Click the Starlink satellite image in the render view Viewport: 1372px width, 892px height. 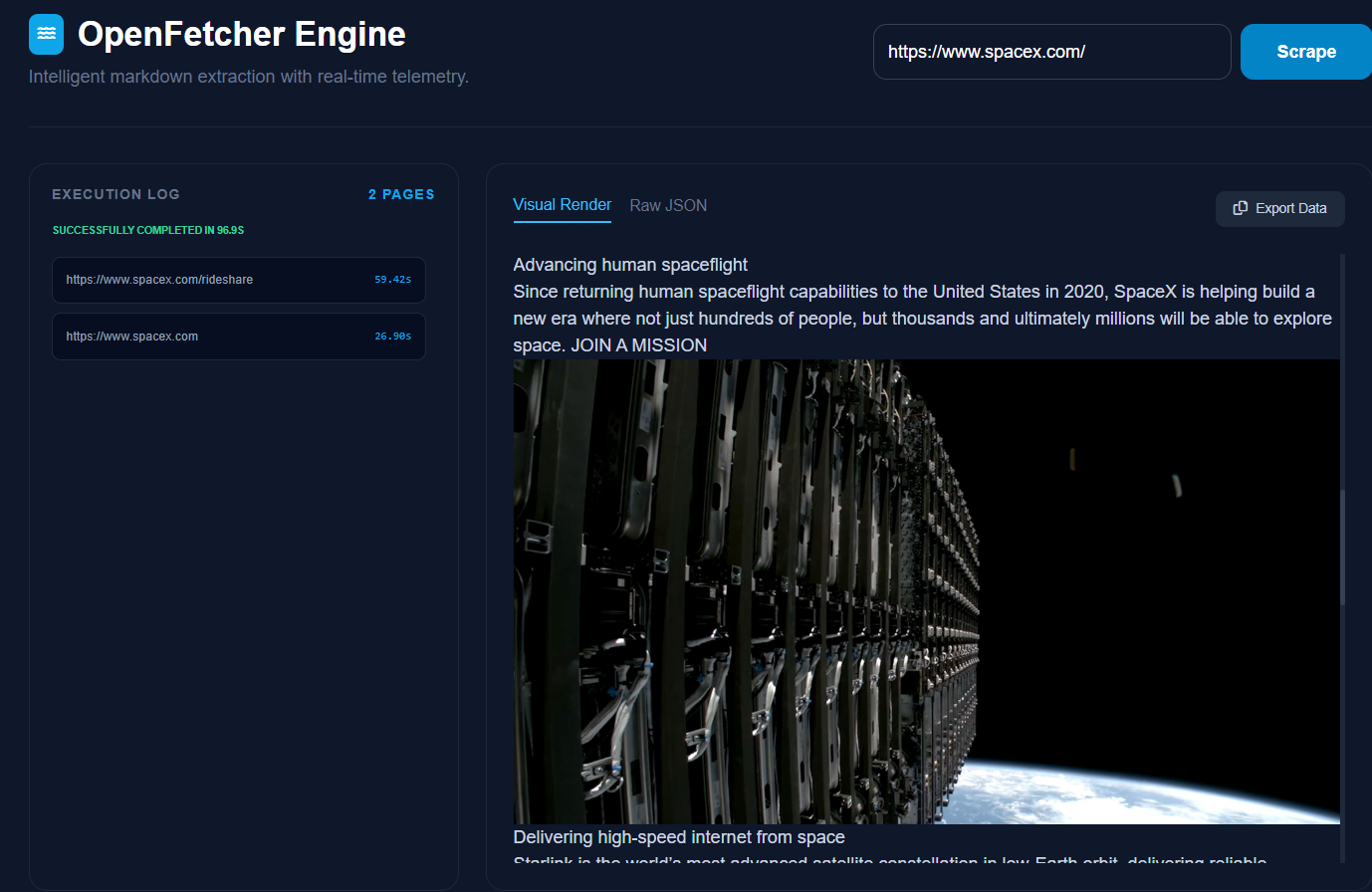pos(926,590)
